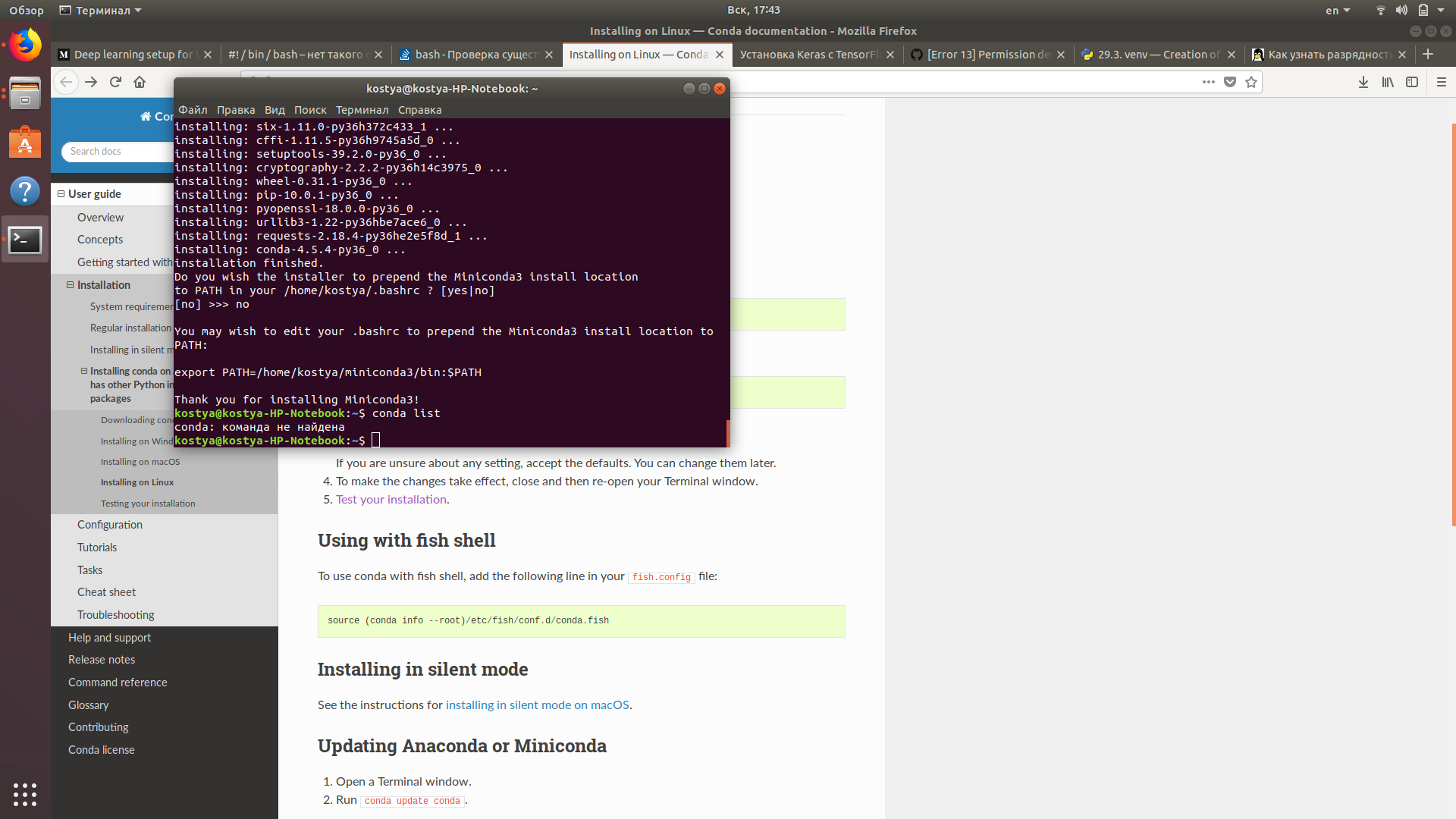Open Test your installation link
1456x819 pixels.
[x=391, y=499]
